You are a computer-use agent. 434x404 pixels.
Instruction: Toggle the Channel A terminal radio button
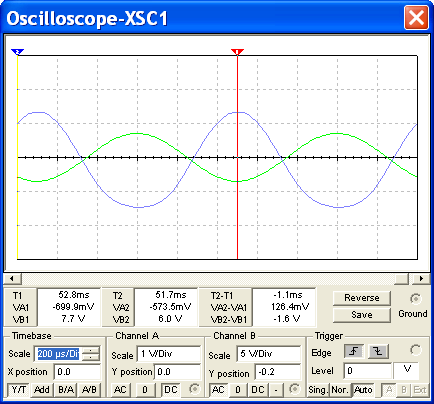click(194, 389)
